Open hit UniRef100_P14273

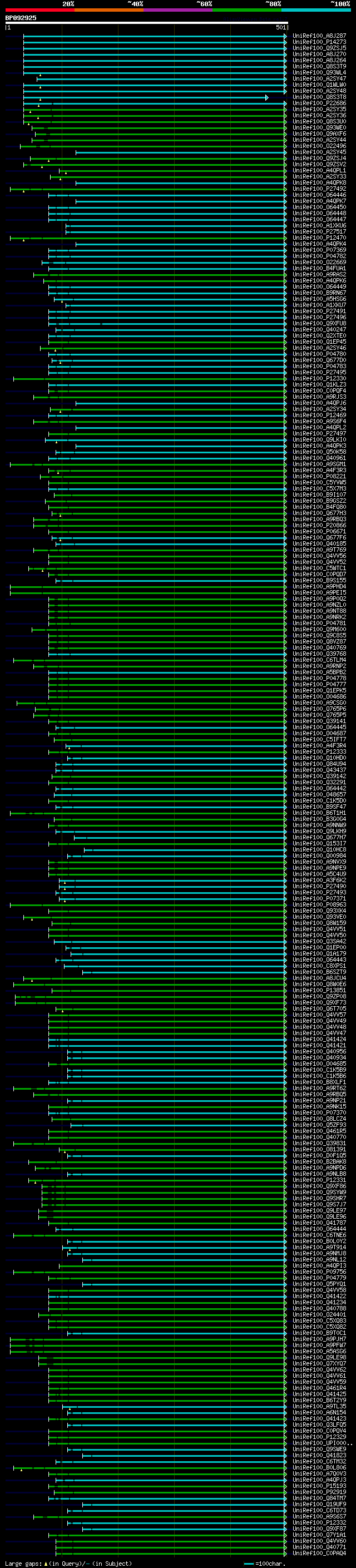tap(319, 42)
